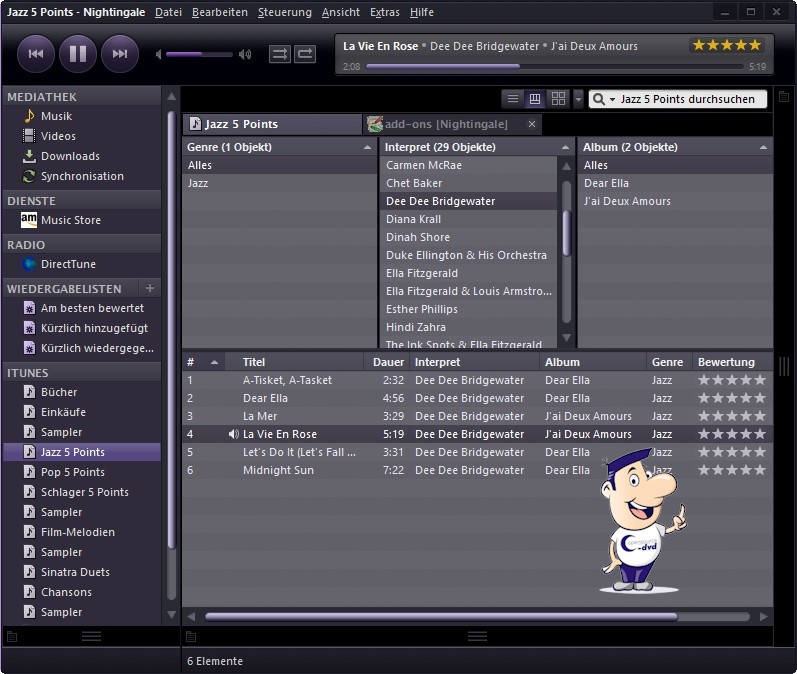Rate the track Midnight Sun with stars
This screenshot has width=797, height=674.
coord(731,470)
